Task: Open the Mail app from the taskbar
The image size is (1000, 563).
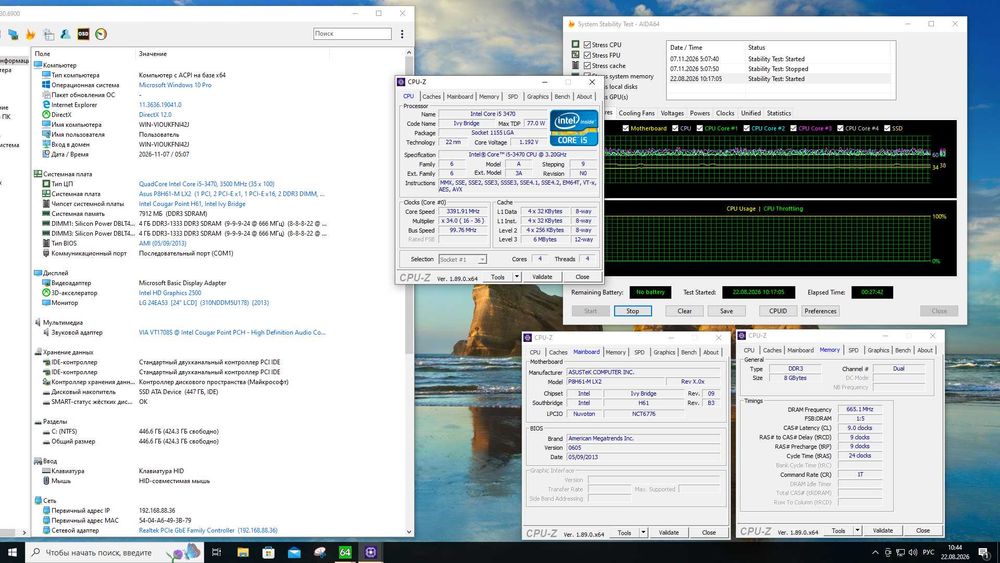Action: (x=294, y=552)
